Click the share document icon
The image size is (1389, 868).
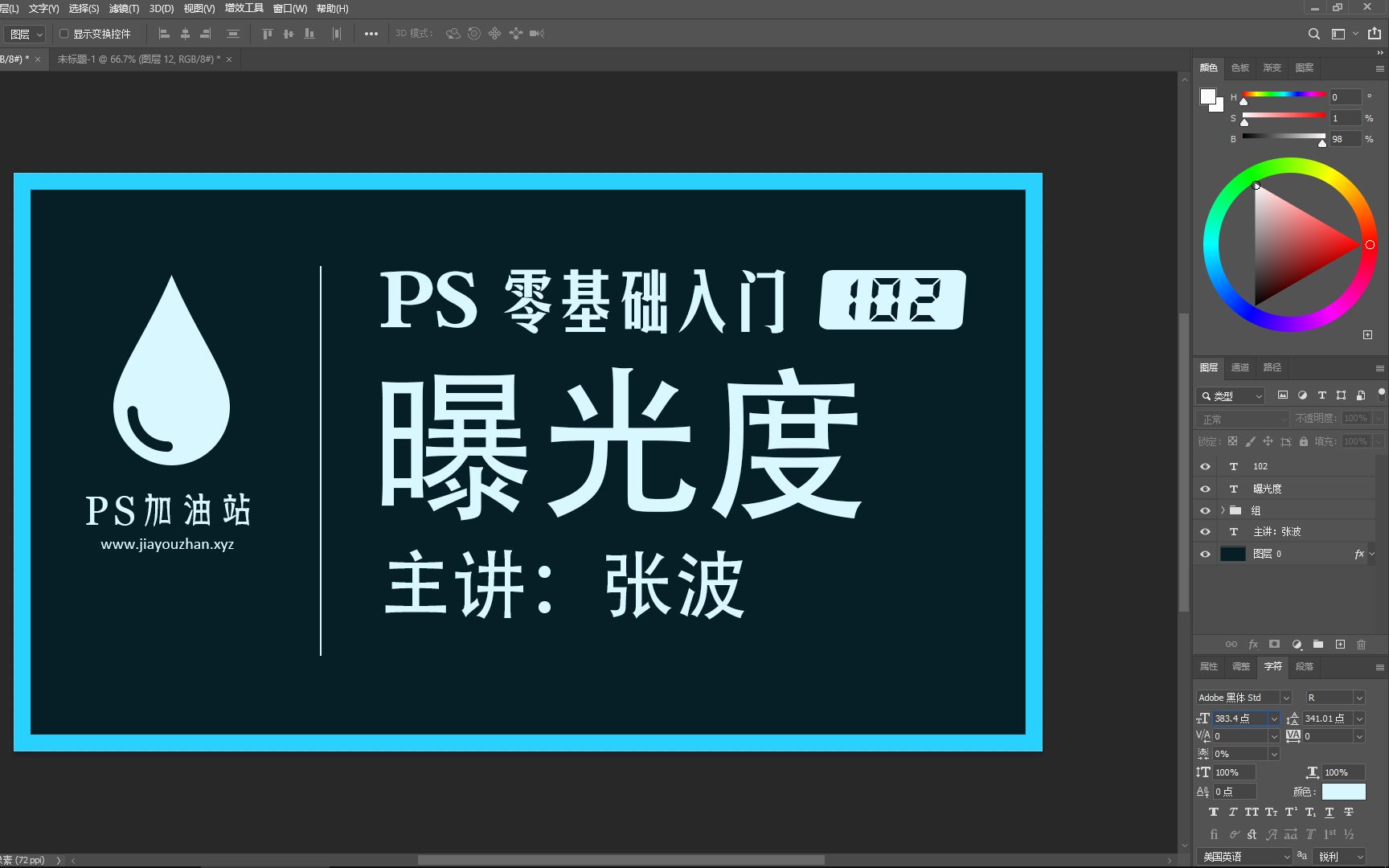(1375, 34)
